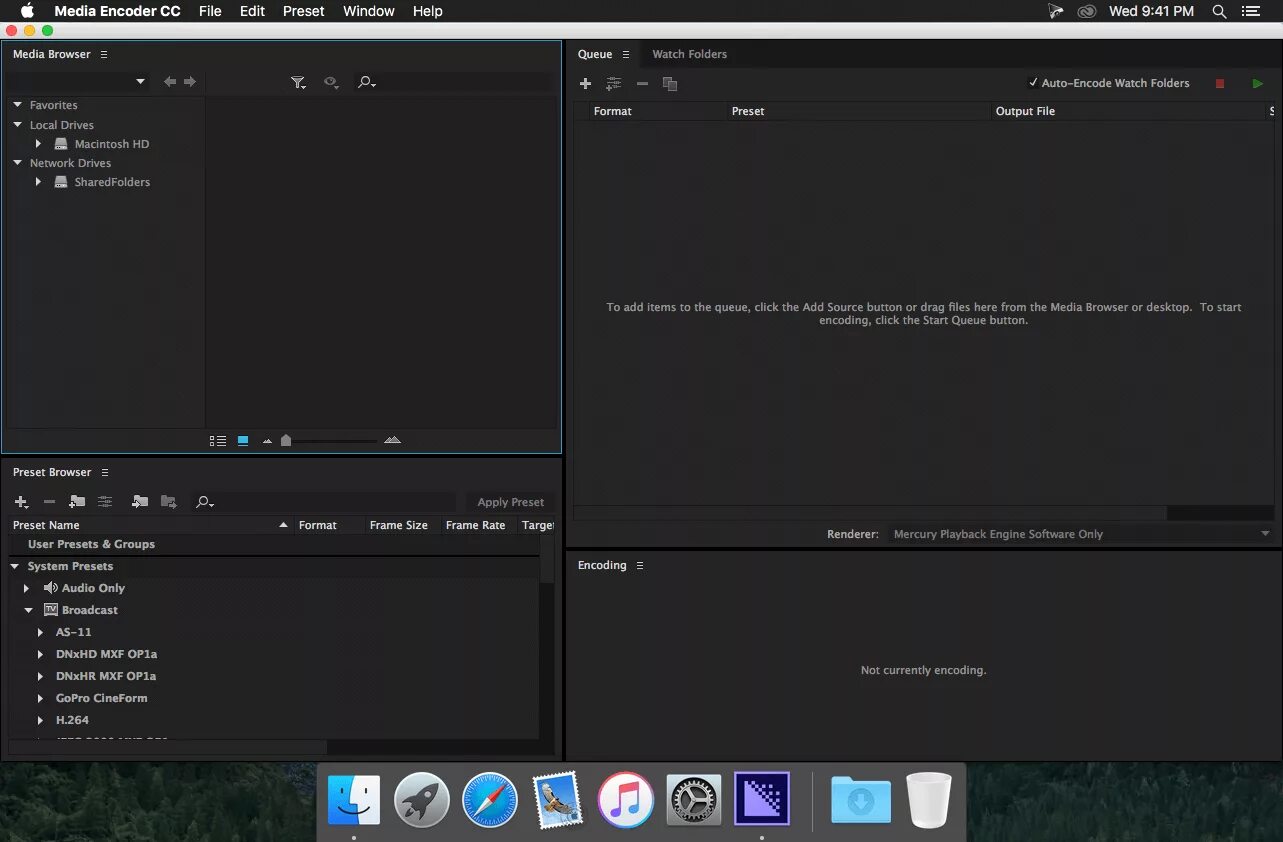Open Media Browser panel menu icon
1283x842 pixels.
(104, 54)
